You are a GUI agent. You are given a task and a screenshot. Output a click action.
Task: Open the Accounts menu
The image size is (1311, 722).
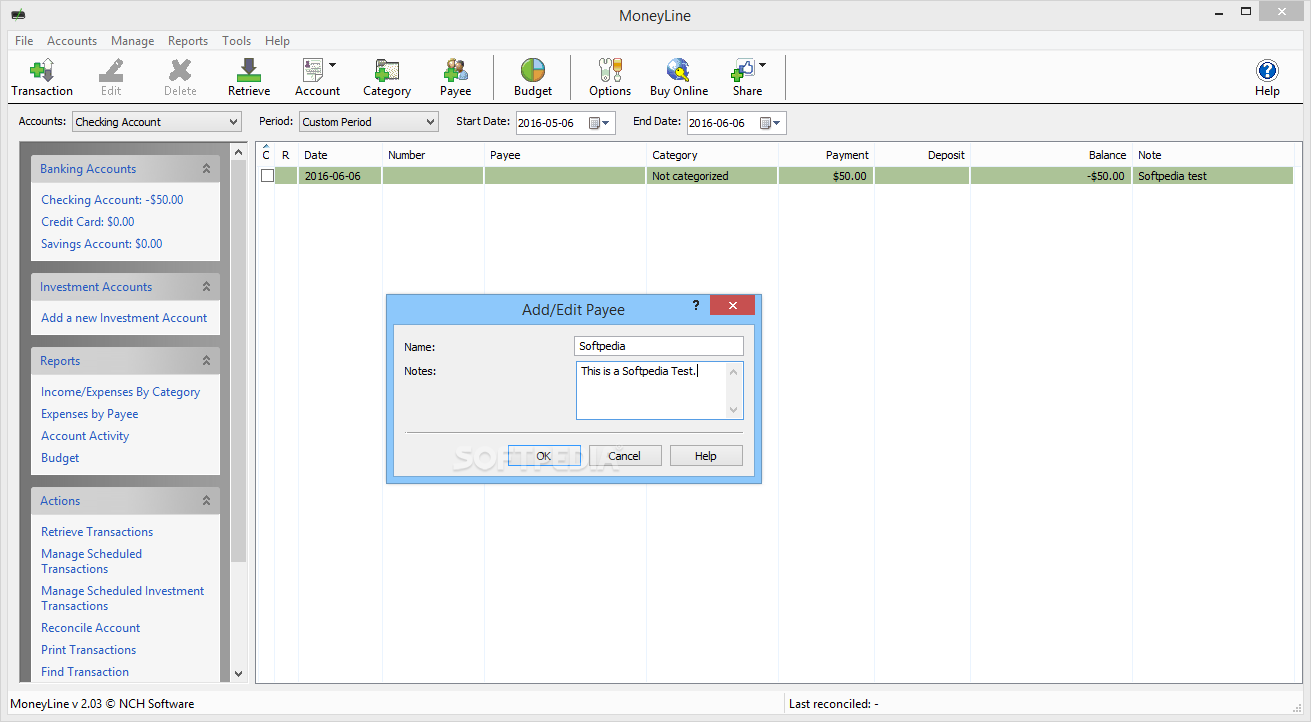pos(72,41)
